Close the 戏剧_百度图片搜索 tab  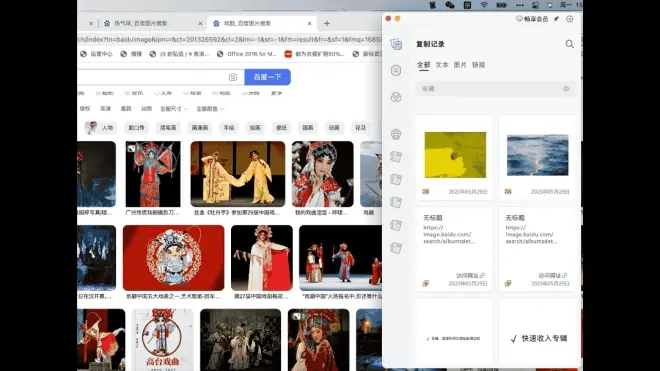point(309,24)
